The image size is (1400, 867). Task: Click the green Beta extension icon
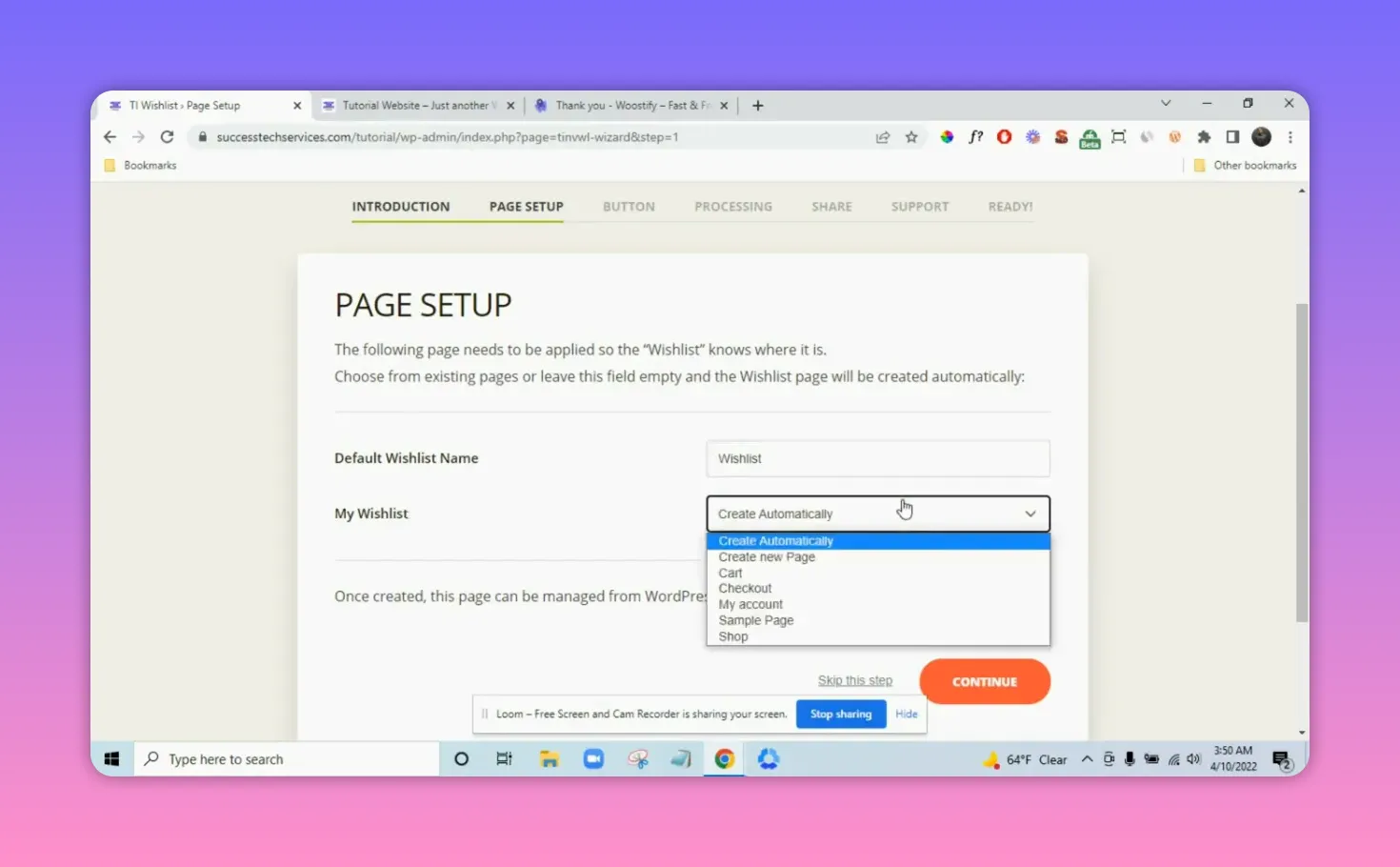coord(1090,138)
